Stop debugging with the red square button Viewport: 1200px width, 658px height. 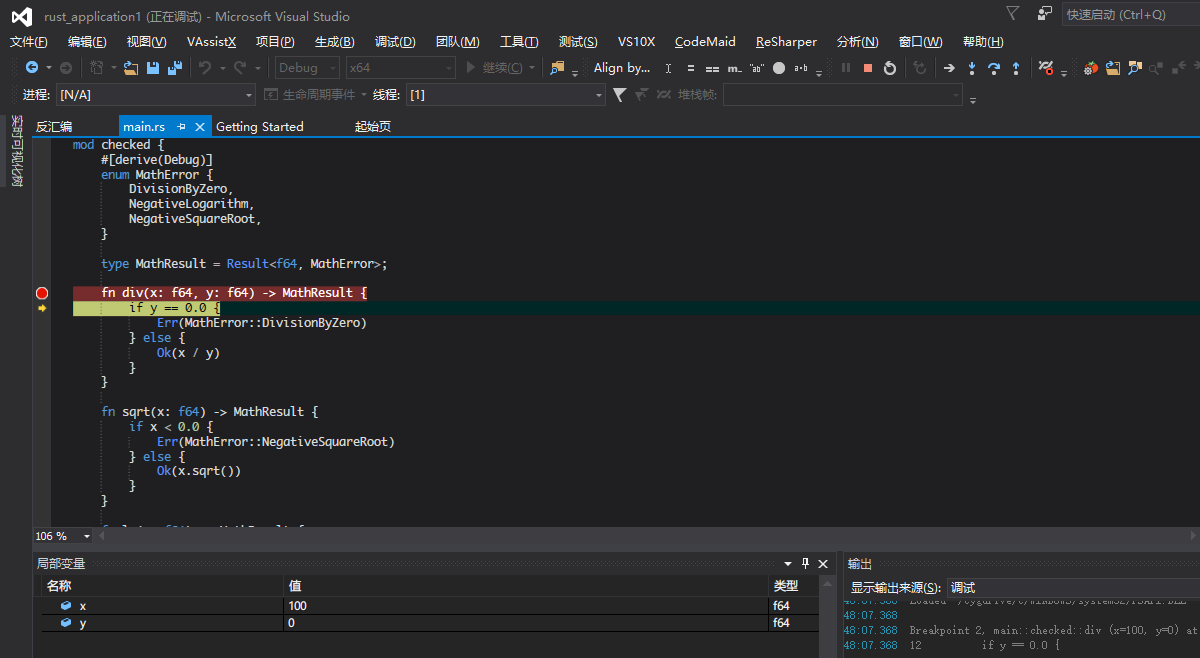(868, 68)
